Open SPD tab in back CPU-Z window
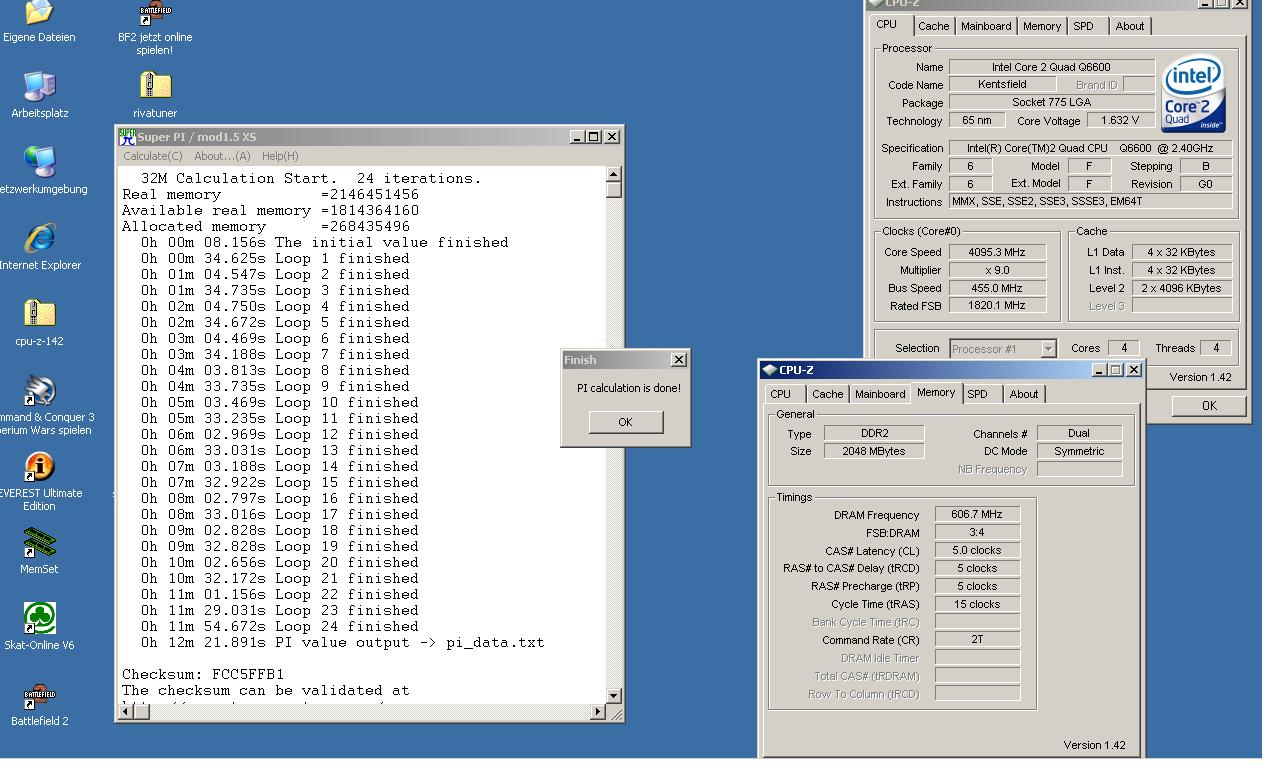1280x768 pixels. click(x=1084, y=26)
